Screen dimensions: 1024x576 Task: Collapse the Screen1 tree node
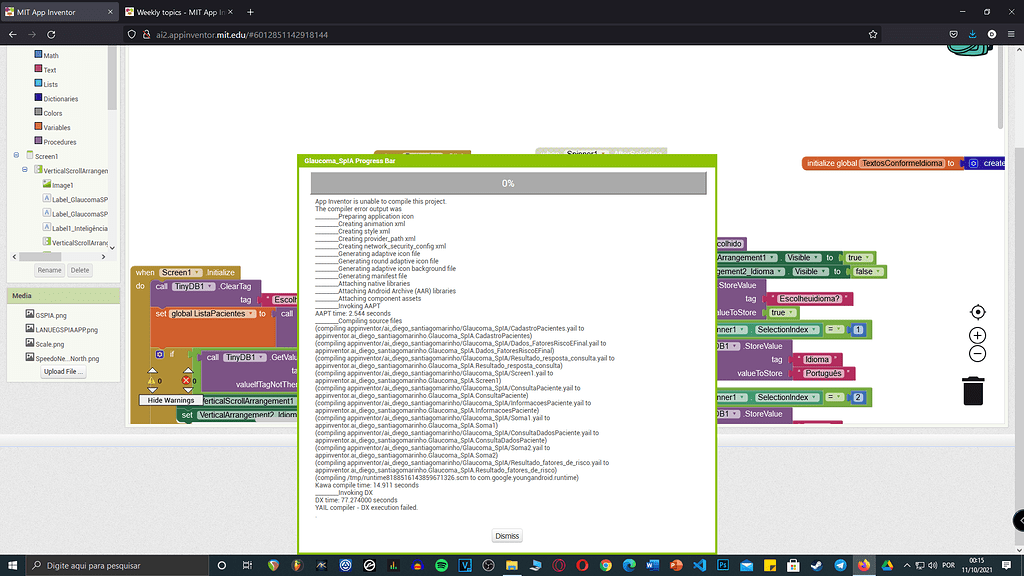click(x=16, y=156)
